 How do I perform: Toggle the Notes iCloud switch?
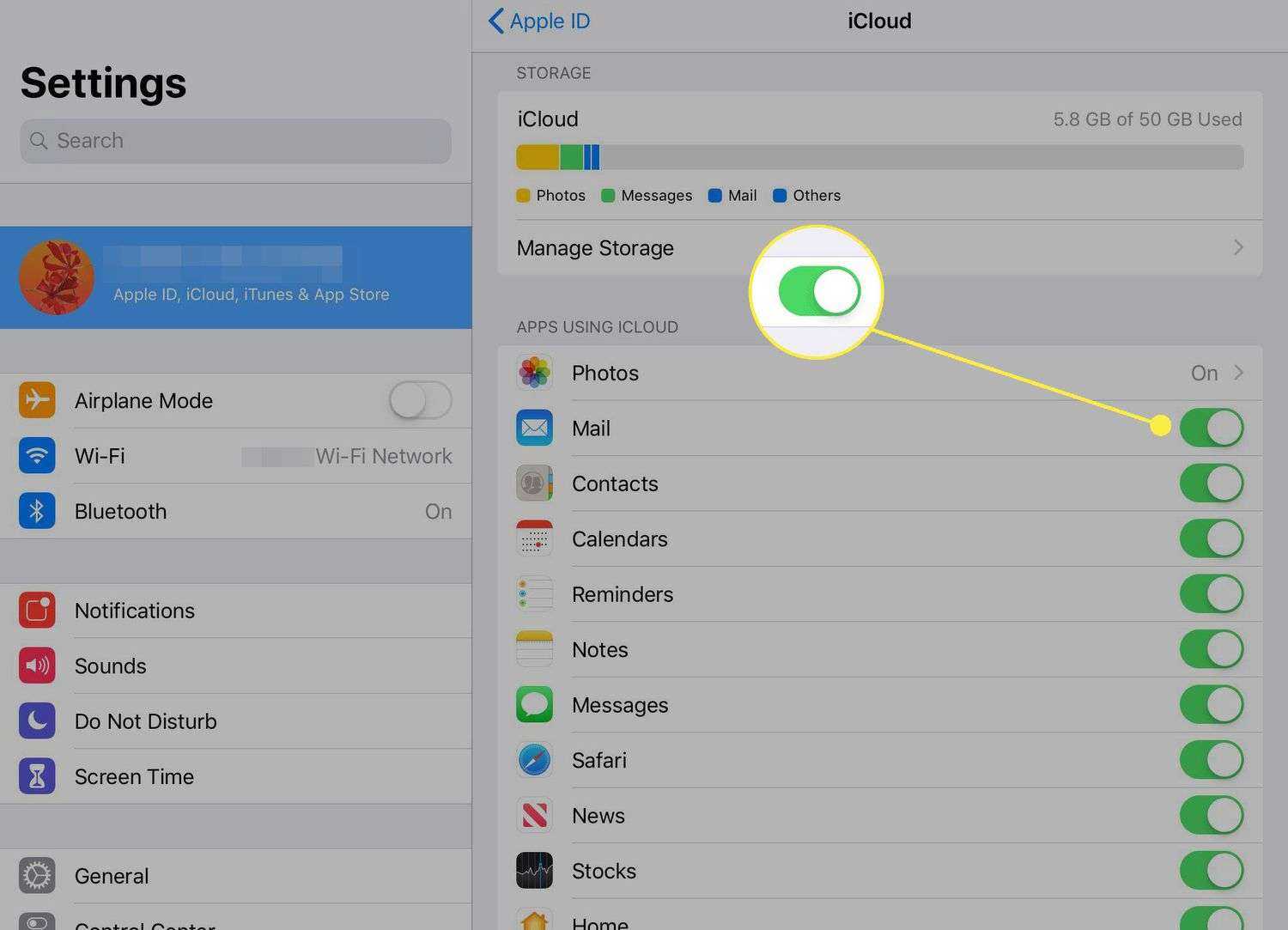(1212, 649)
